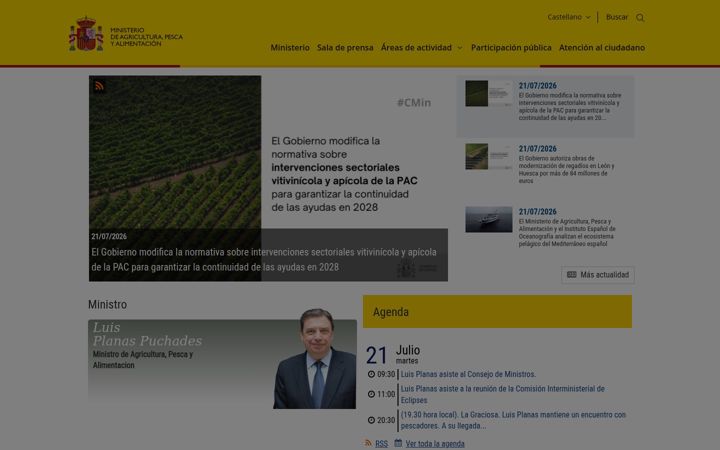Click the Luis Planas Puchades name
This screenshot has height=450, width=720.
pyautogui.click(x=147, y=334)
